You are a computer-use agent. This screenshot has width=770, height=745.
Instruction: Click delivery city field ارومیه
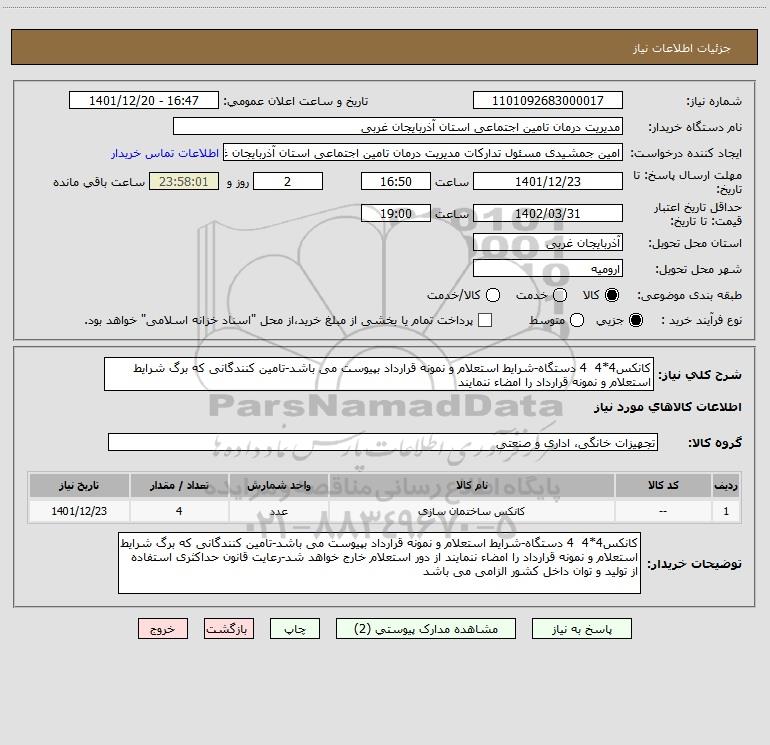(548, 268)
